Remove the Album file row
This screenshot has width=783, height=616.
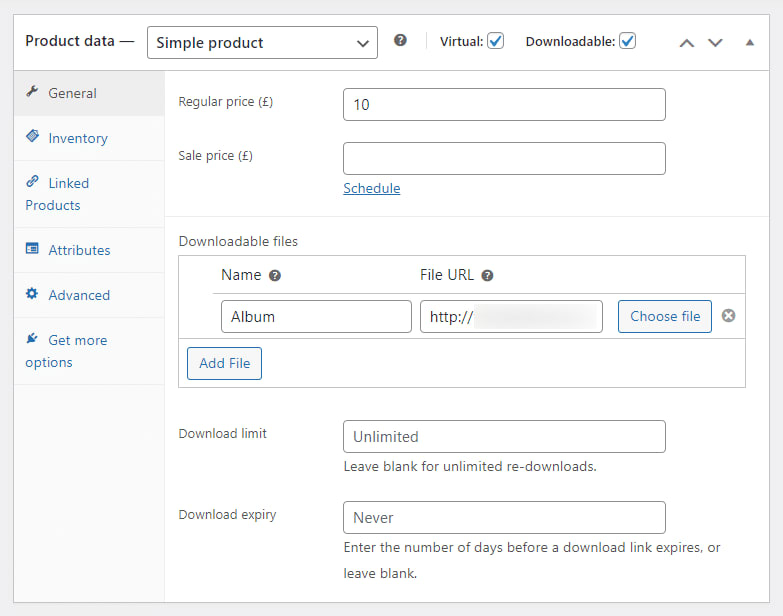[x=729, y=315]
